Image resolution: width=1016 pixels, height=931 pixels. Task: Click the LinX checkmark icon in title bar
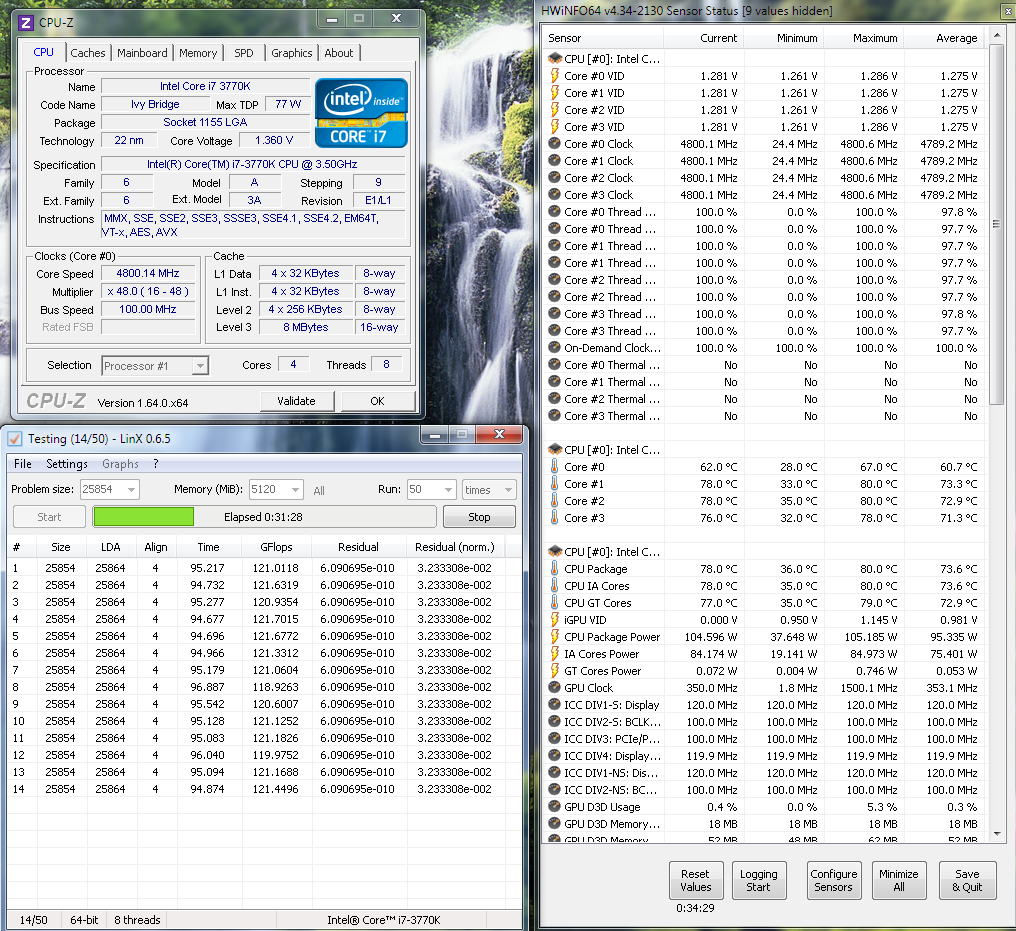coord(15,439)
